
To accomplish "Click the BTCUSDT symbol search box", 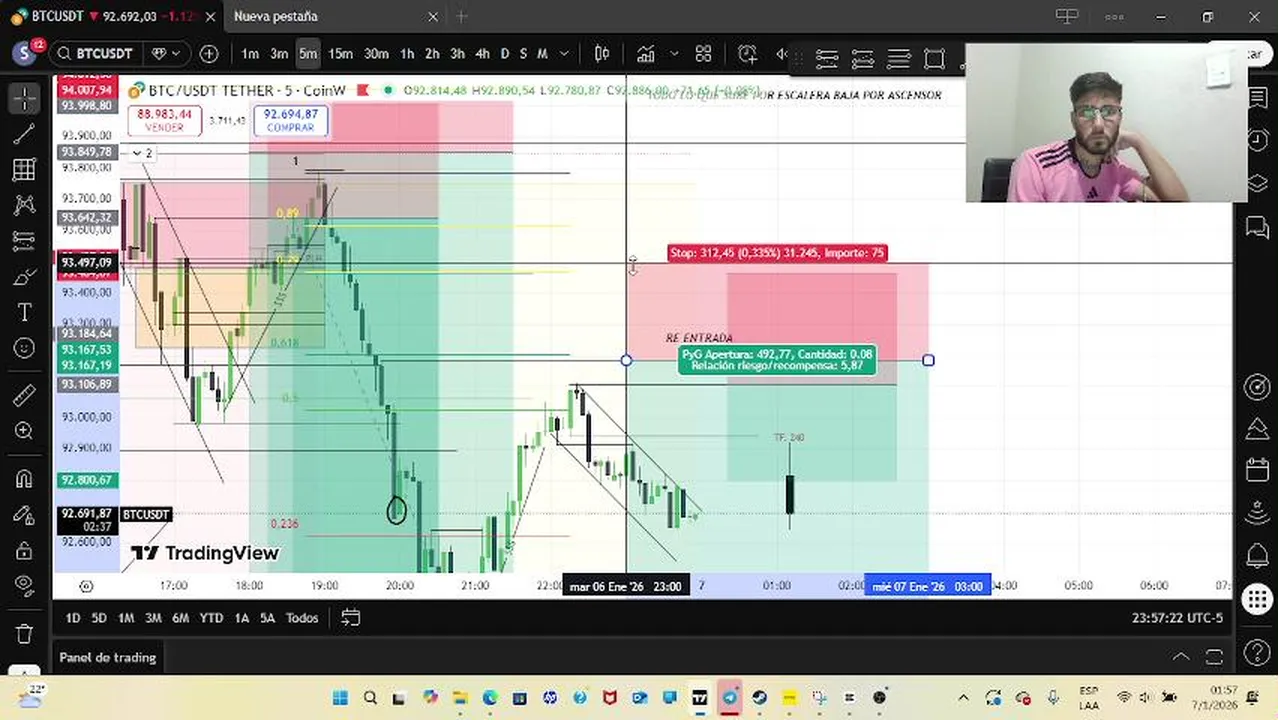I will coord(94,53).
